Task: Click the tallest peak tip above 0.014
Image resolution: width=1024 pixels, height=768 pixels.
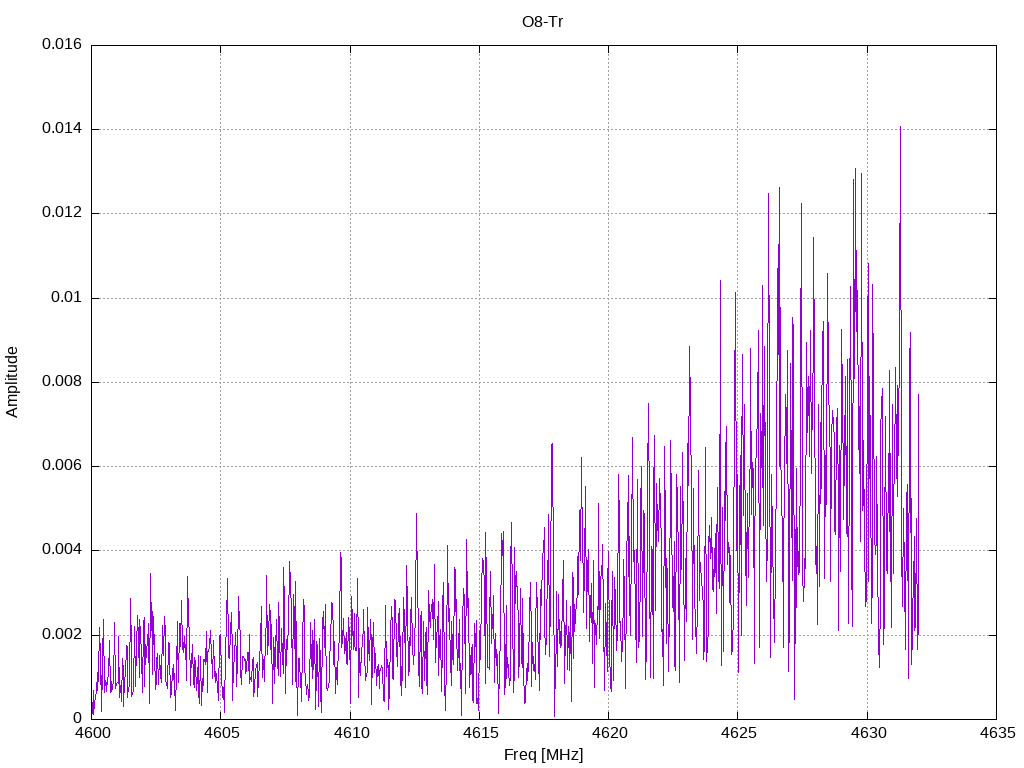Action: 900,127
